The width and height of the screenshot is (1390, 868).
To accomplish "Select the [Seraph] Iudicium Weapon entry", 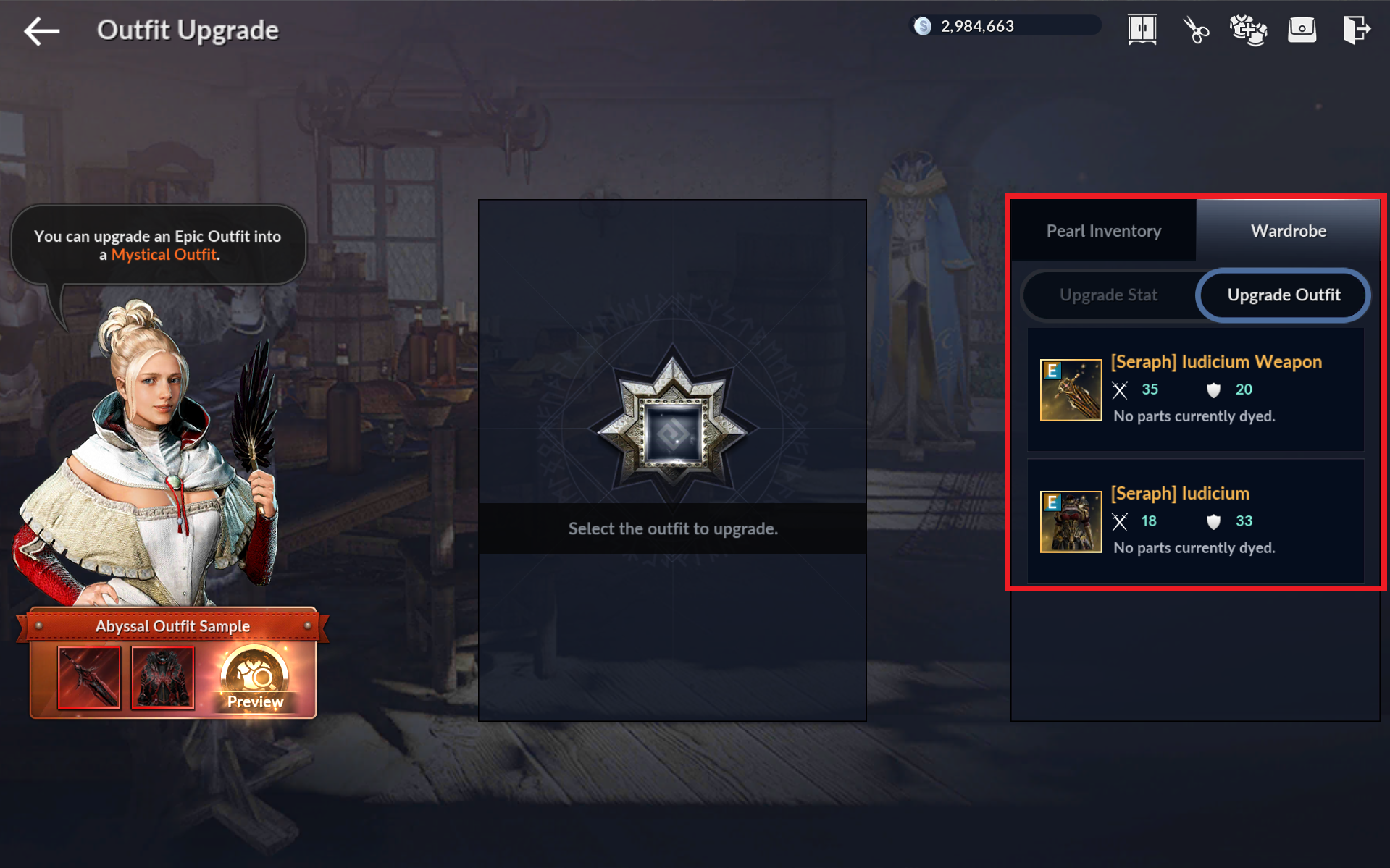I will [x=1195, y=389].
